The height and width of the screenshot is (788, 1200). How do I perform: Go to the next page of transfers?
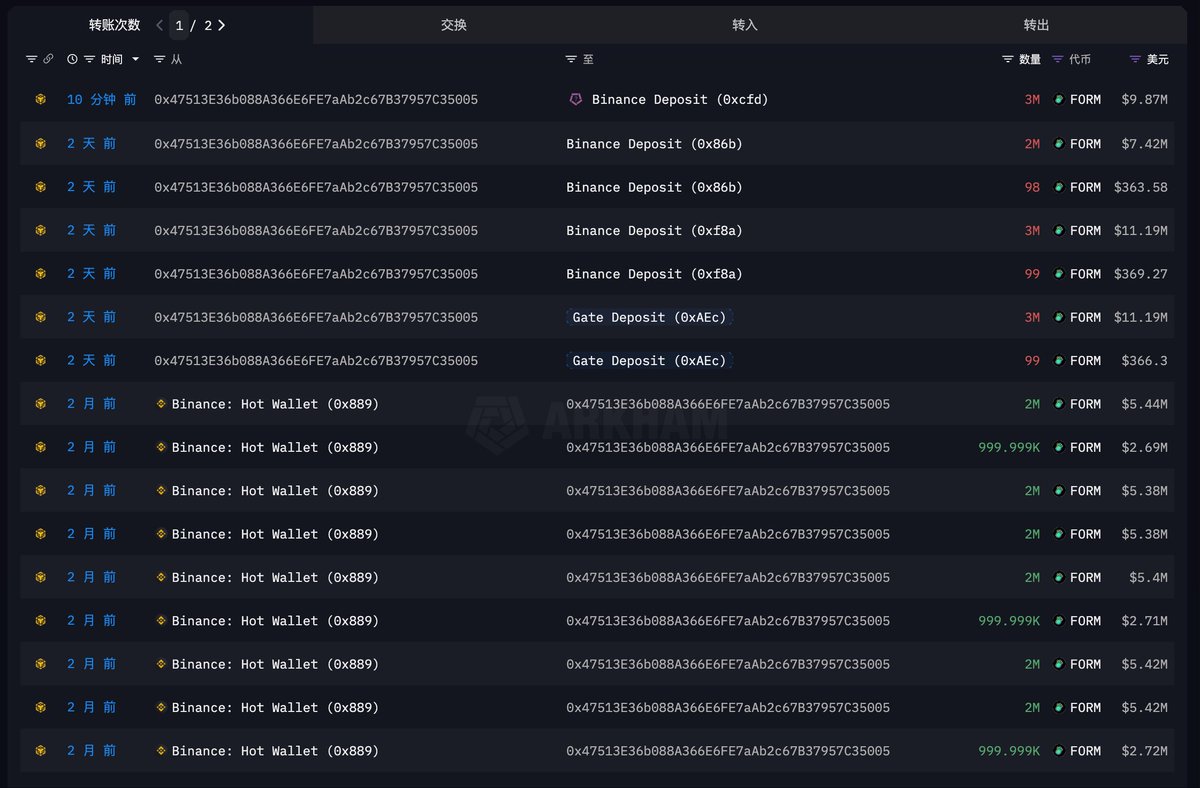221,25
